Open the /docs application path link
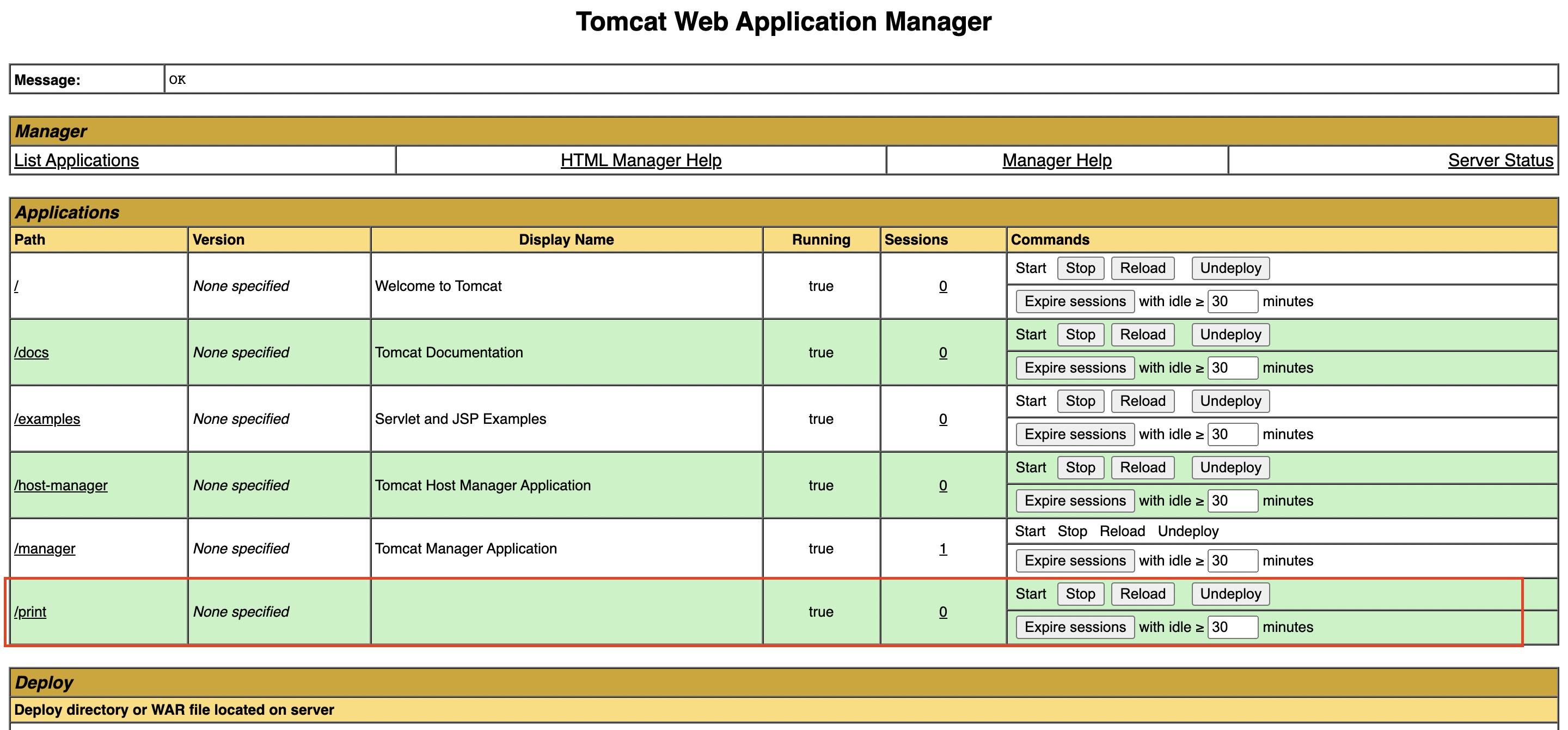 pyautogui.click(x=31, y=352)
